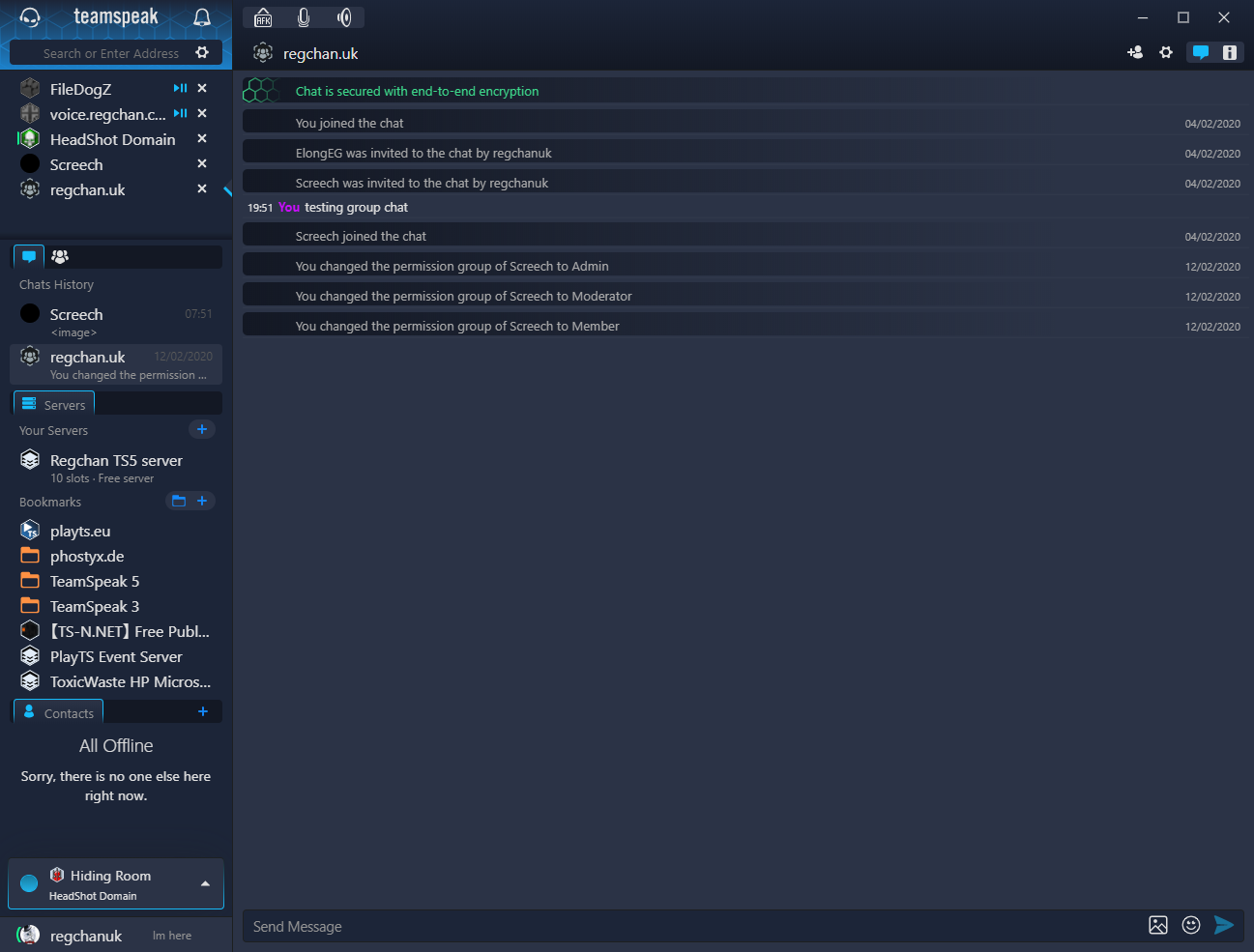Toggle pause on the voice.regchan.c... connection
The height and width of the screenshot is (952, 1254).
[x=180, y=113]
